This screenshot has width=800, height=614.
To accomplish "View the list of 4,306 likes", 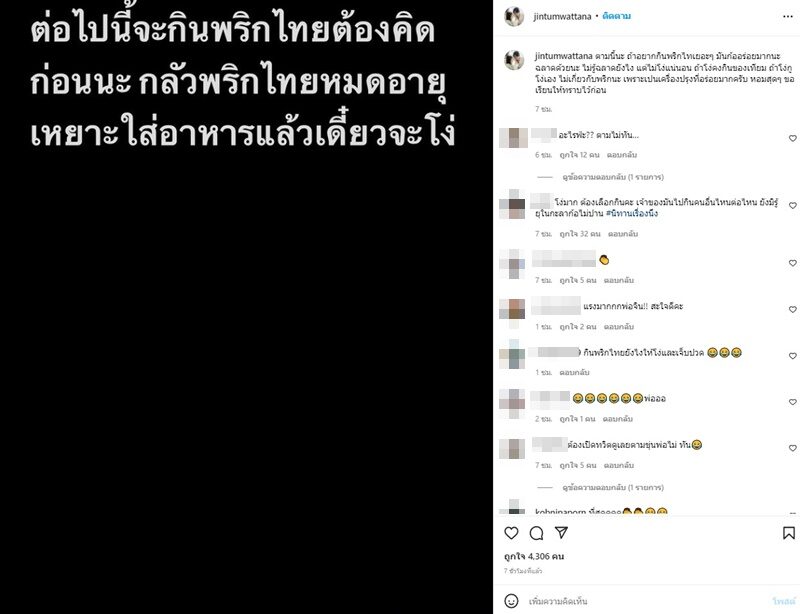I will point(534,556).
